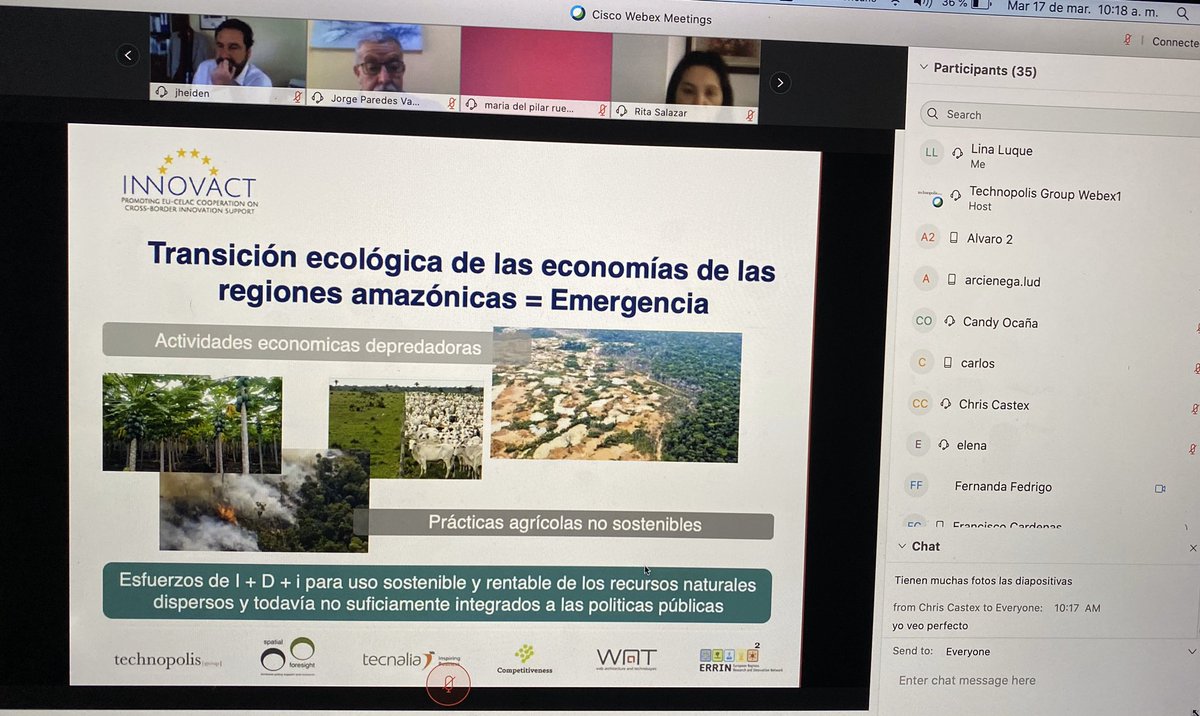1200x716 pixels.
Task: Select jheiden's video thumbnail
Action: pyautogui.click(x=227, y=61)
